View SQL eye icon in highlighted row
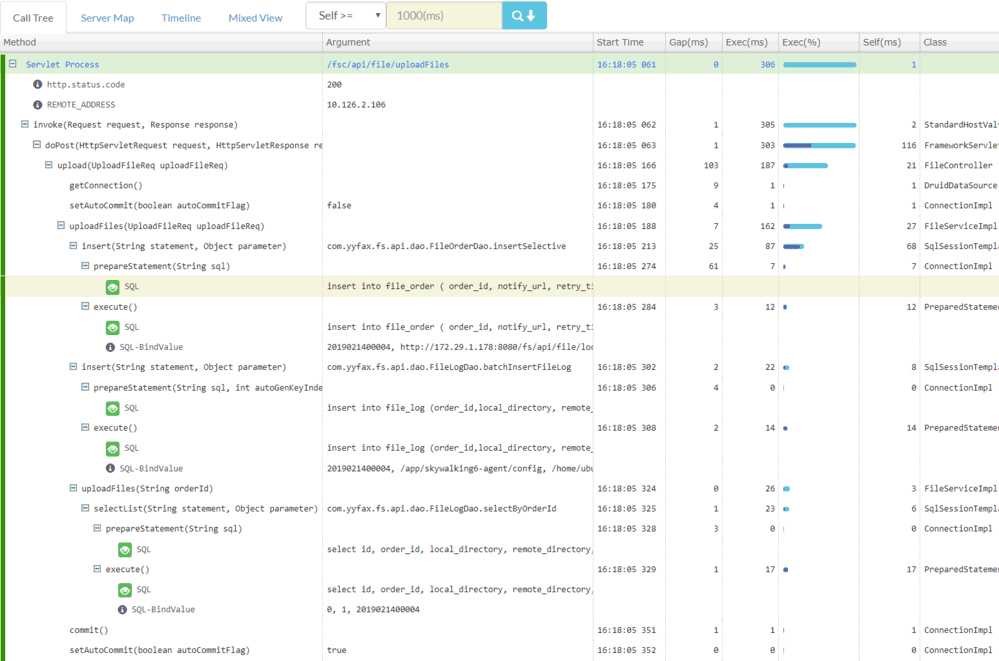999x661 pixels. point(113,287)
